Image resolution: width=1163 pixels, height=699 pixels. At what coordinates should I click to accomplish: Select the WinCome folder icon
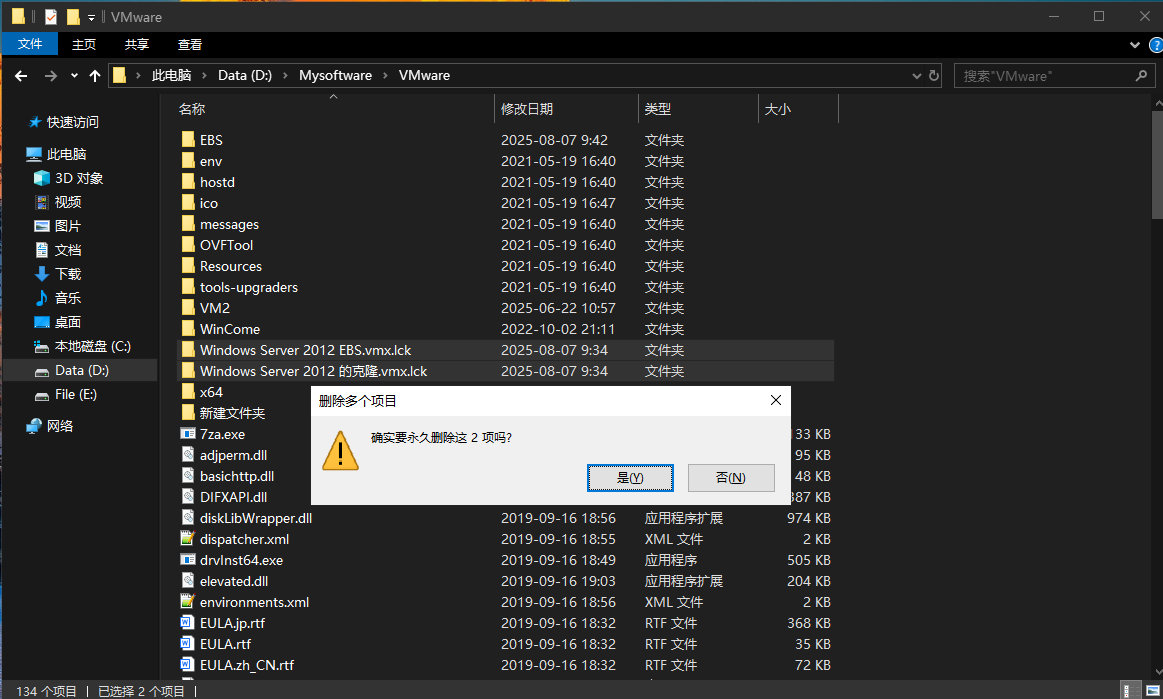(188, 329)
